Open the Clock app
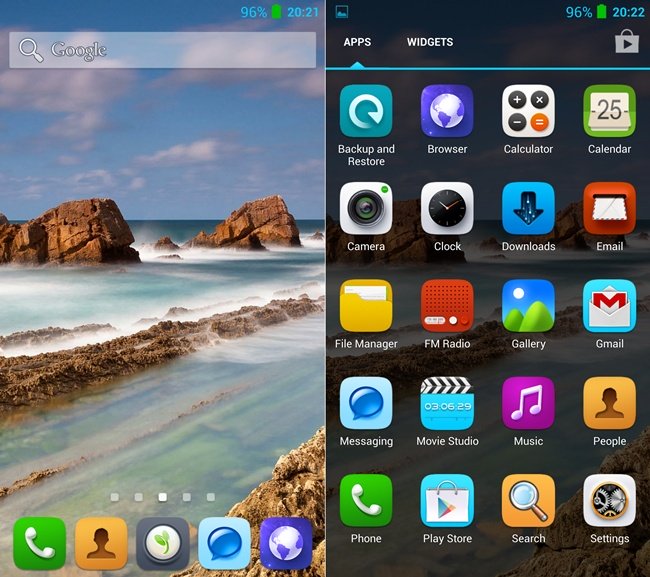The image size is (650, 577). click(x=447, y=208)
